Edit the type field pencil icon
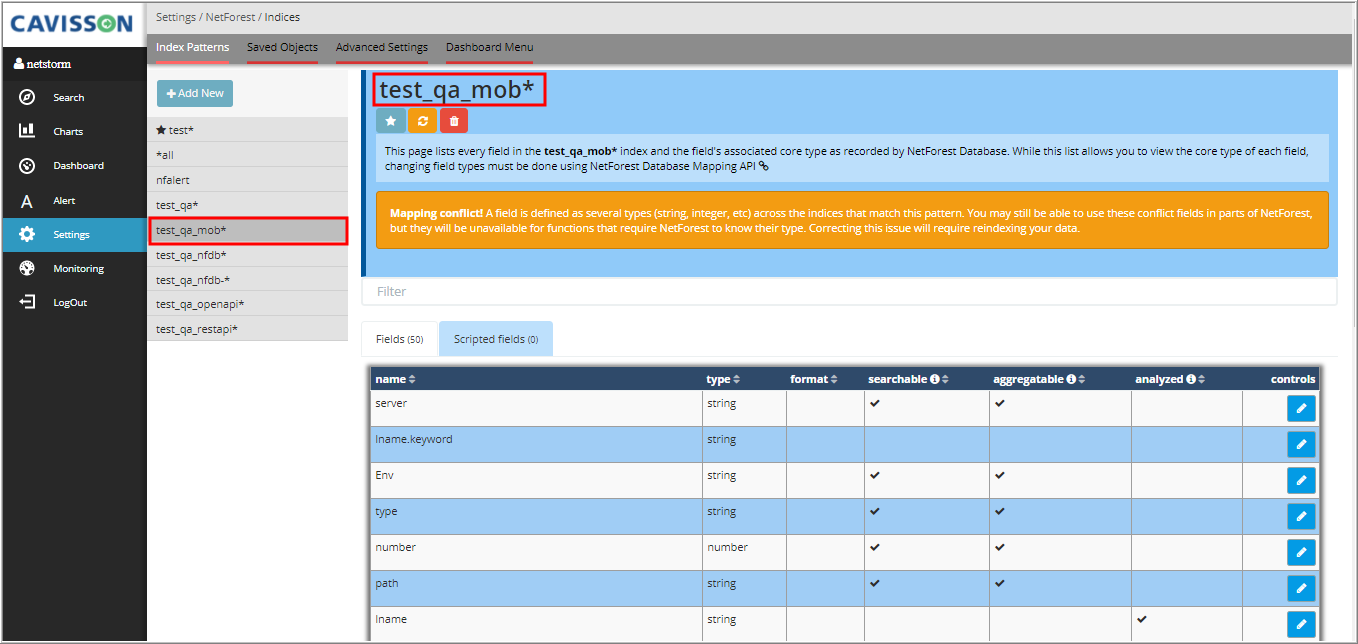 1301,516
